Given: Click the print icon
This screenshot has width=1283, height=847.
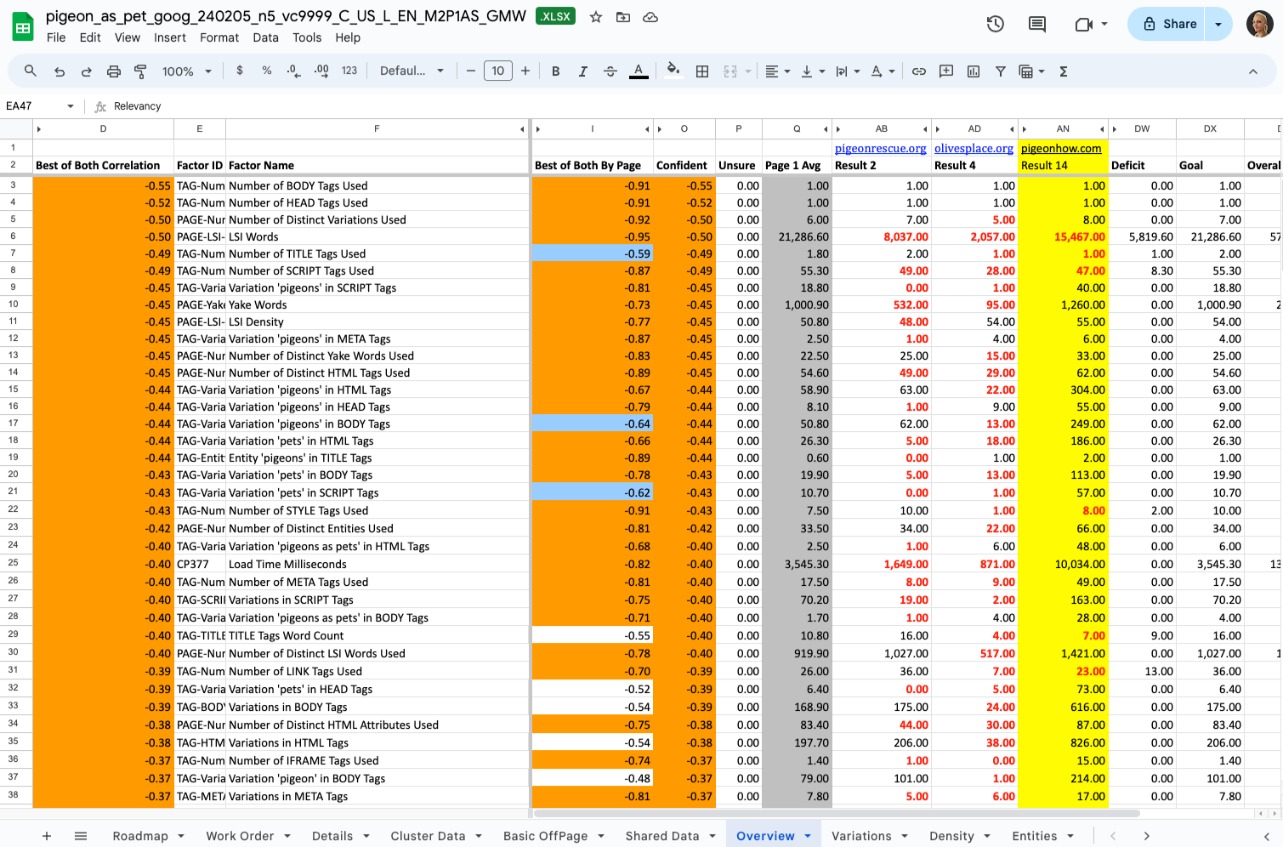Looking at the screenshot, I should [114, 71].
